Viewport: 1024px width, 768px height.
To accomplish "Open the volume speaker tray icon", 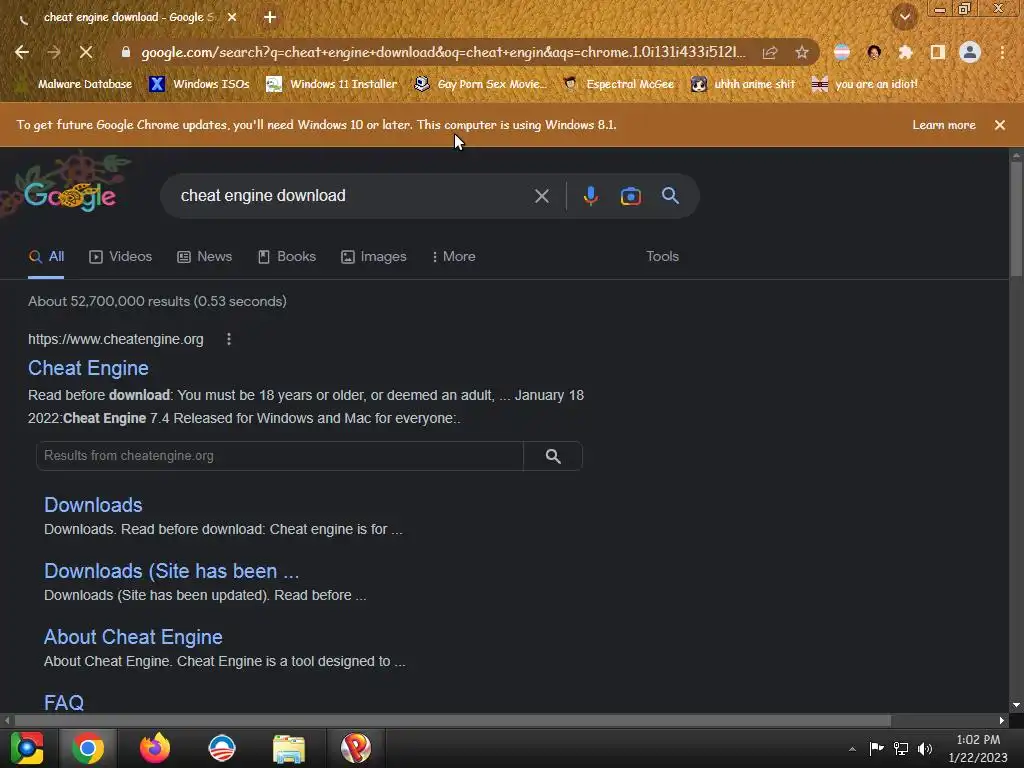I will (925, 748).
